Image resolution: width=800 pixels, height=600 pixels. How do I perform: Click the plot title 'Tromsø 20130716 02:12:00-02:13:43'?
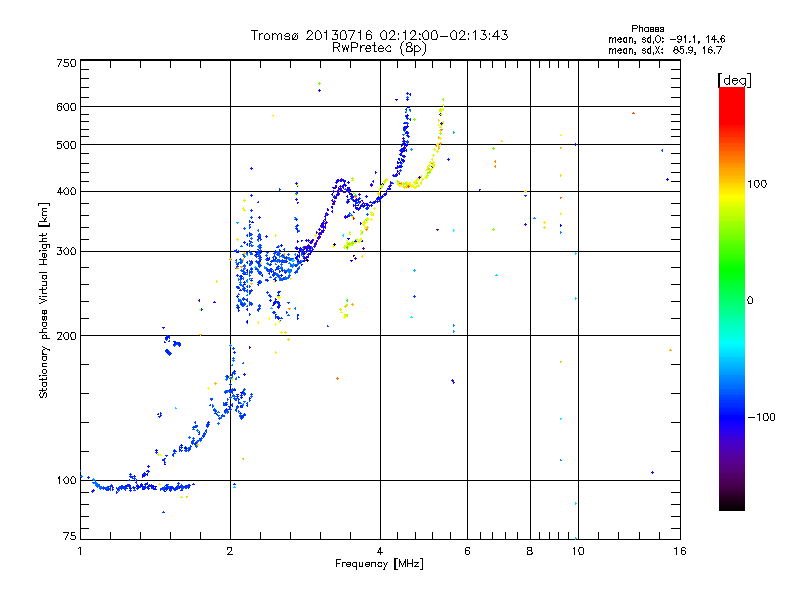[380, 35]
